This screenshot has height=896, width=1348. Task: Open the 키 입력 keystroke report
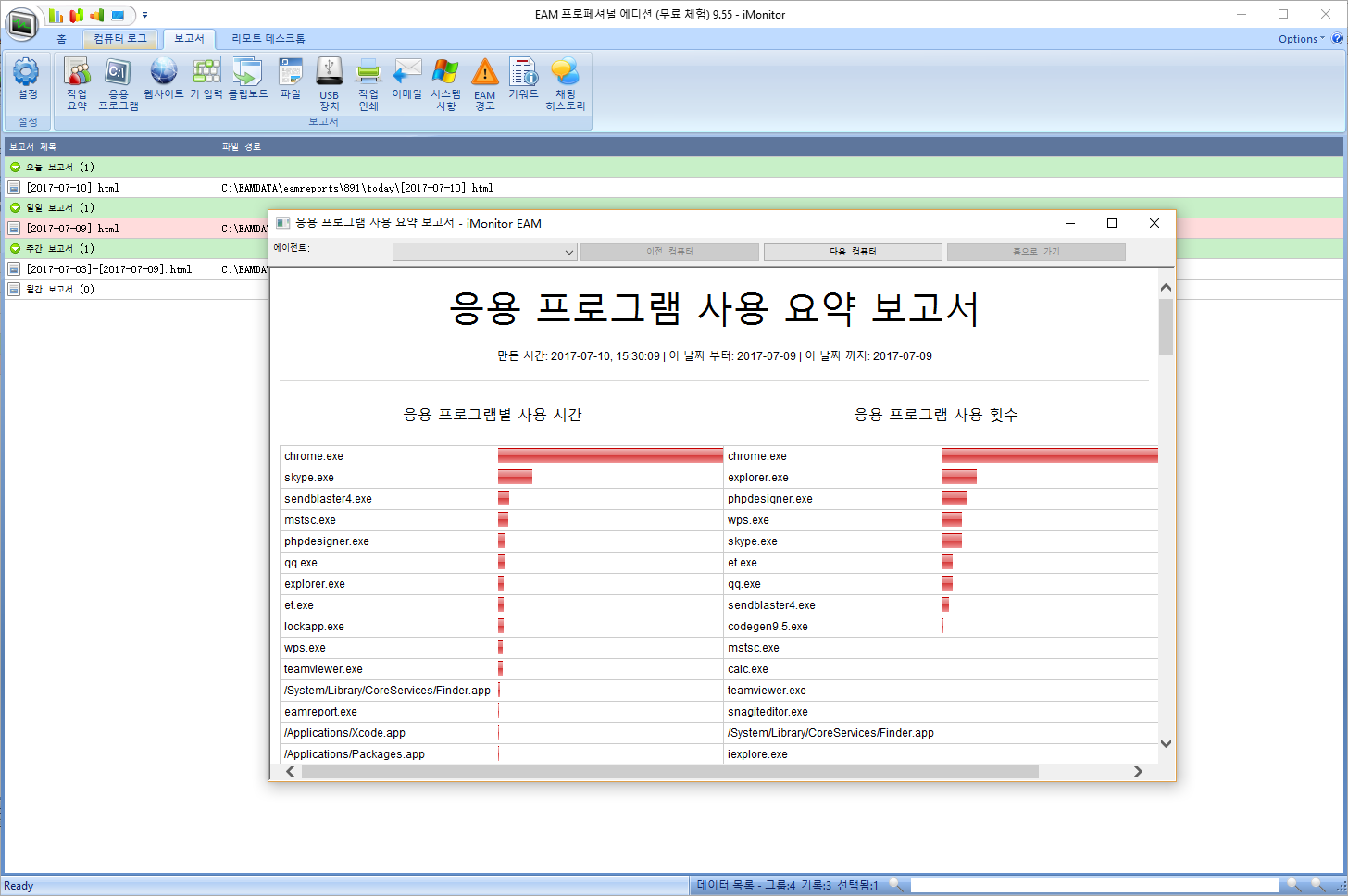click(206, 80)
